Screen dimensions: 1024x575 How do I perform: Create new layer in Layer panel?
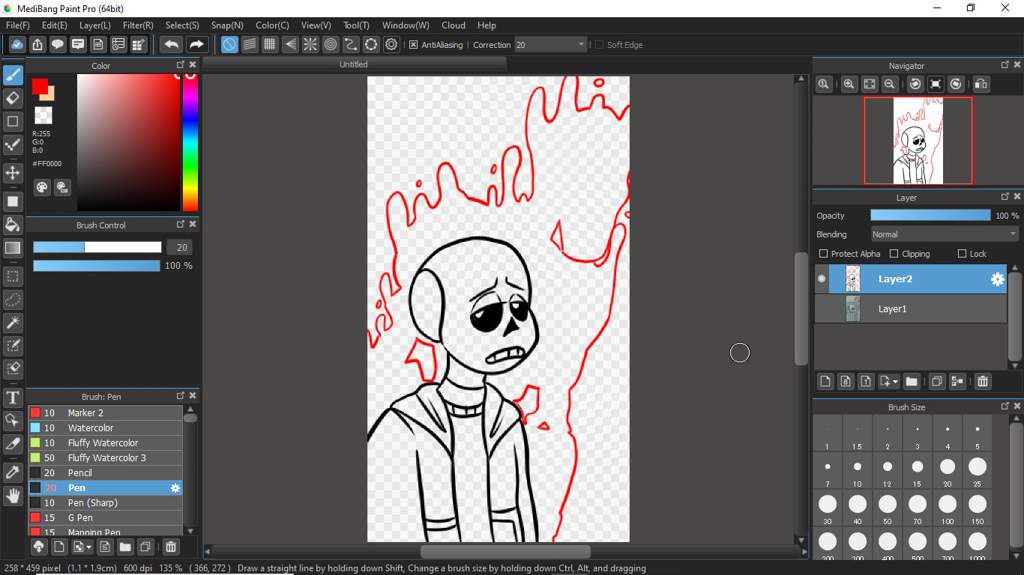pyautogui.click(x=825, y=382)
